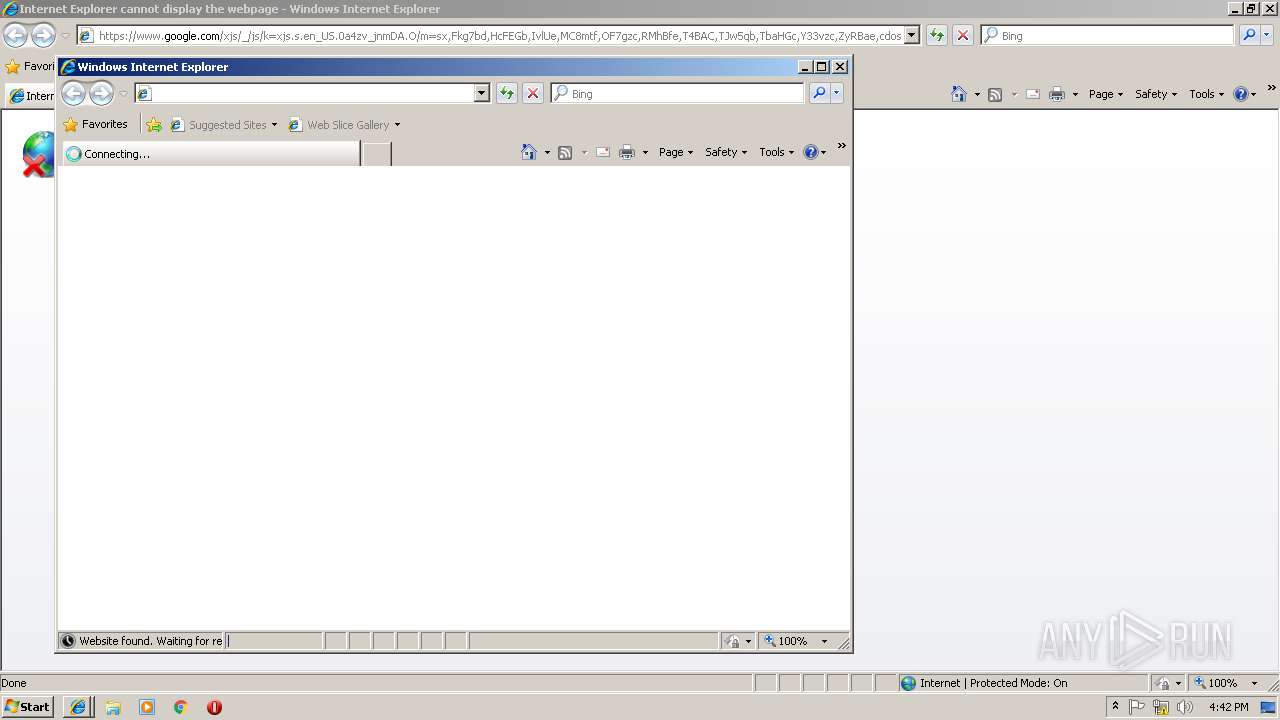Click Add to Favorites Bar star icon
This screenshot has height=720, width=1280.
click(154, 125)
